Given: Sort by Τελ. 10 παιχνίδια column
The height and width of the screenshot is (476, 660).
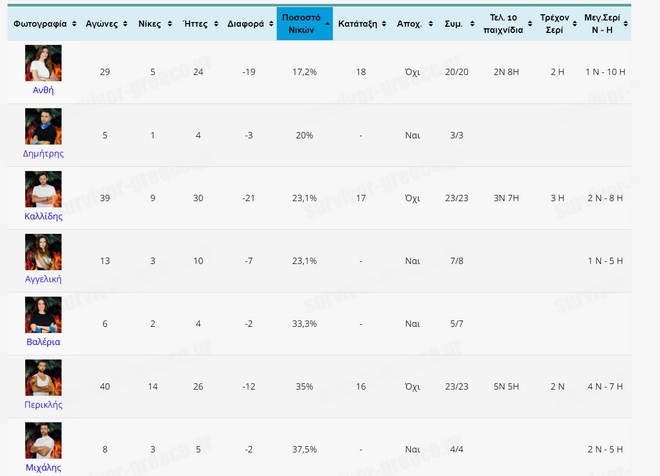Looking at the screenshot, I should click(x=504, y=22).
